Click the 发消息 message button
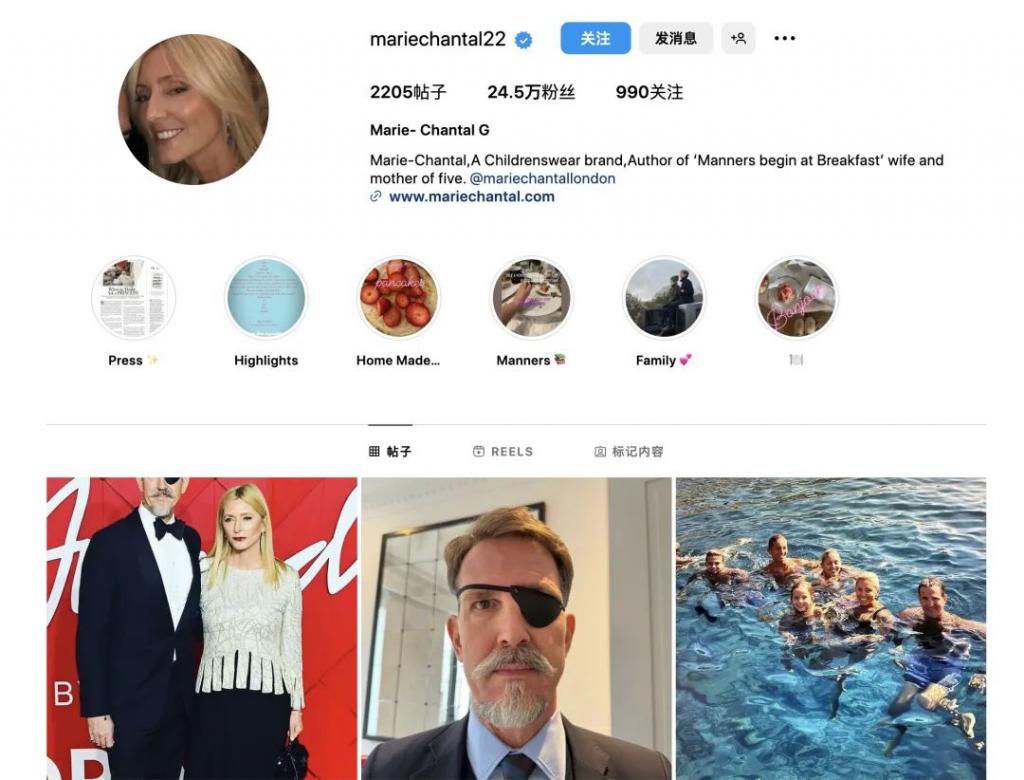 coord(676,38)
